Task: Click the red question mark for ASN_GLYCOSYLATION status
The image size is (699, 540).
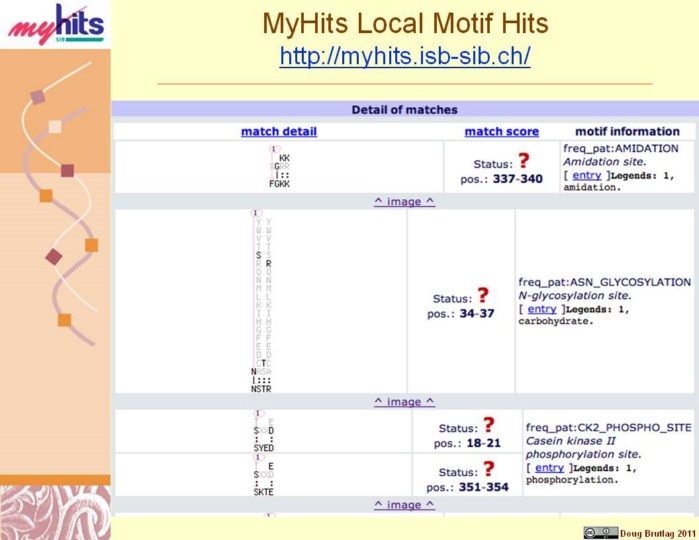Action: click(483, 296)
